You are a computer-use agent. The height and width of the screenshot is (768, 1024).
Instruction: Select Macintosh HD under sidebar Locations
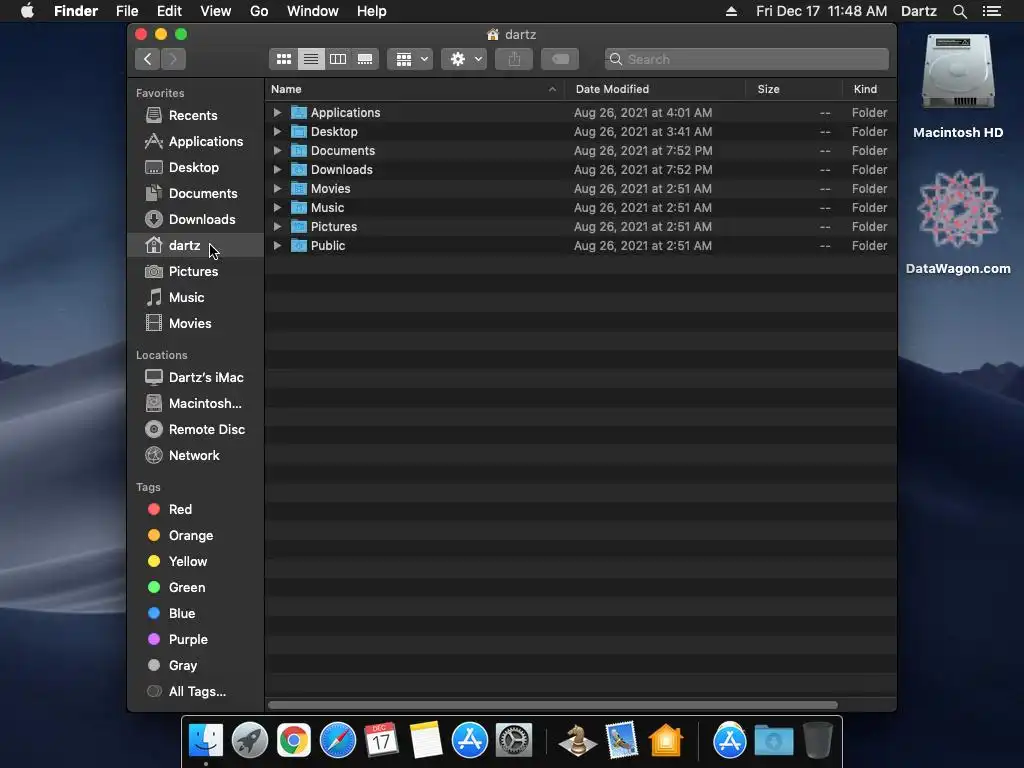pos(195,404)
